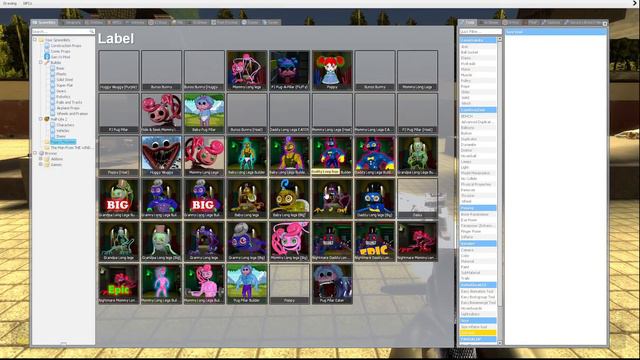Viewport: 640px width, 360px height.
Task: Spawn Nightmare Daddy thumbnail with EPIC text
Action: [x=375, y=241]
